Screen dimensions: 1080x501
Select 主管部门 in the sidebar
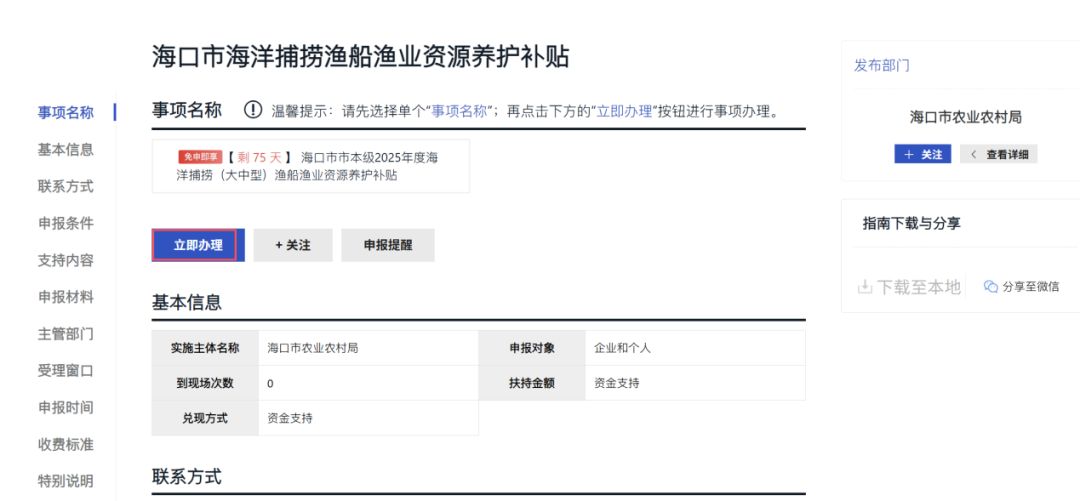[x=65, y=334]
